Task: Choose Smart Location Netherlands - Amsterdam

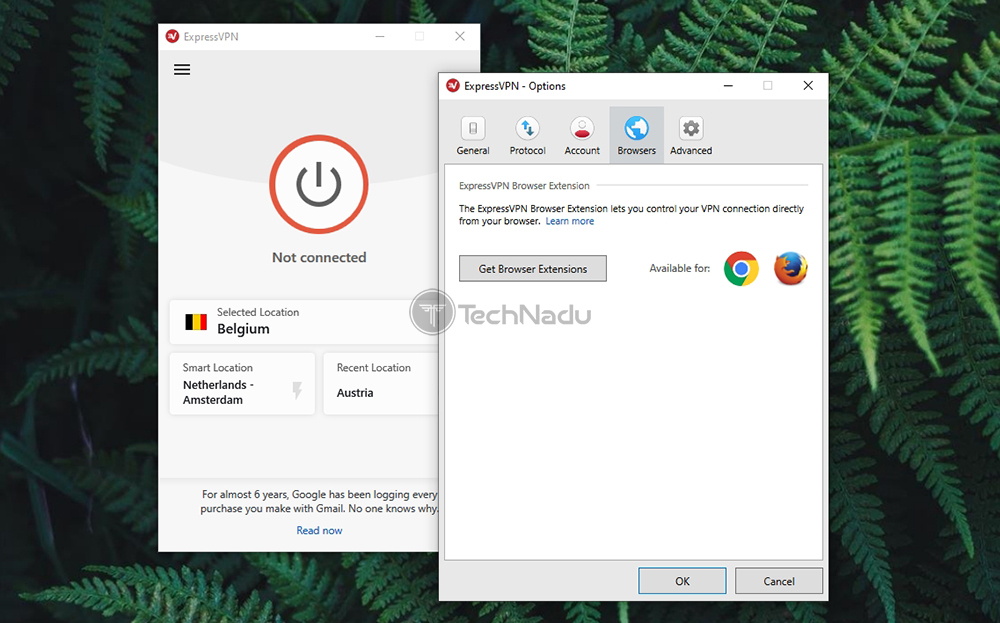Action: click(242, 384)
